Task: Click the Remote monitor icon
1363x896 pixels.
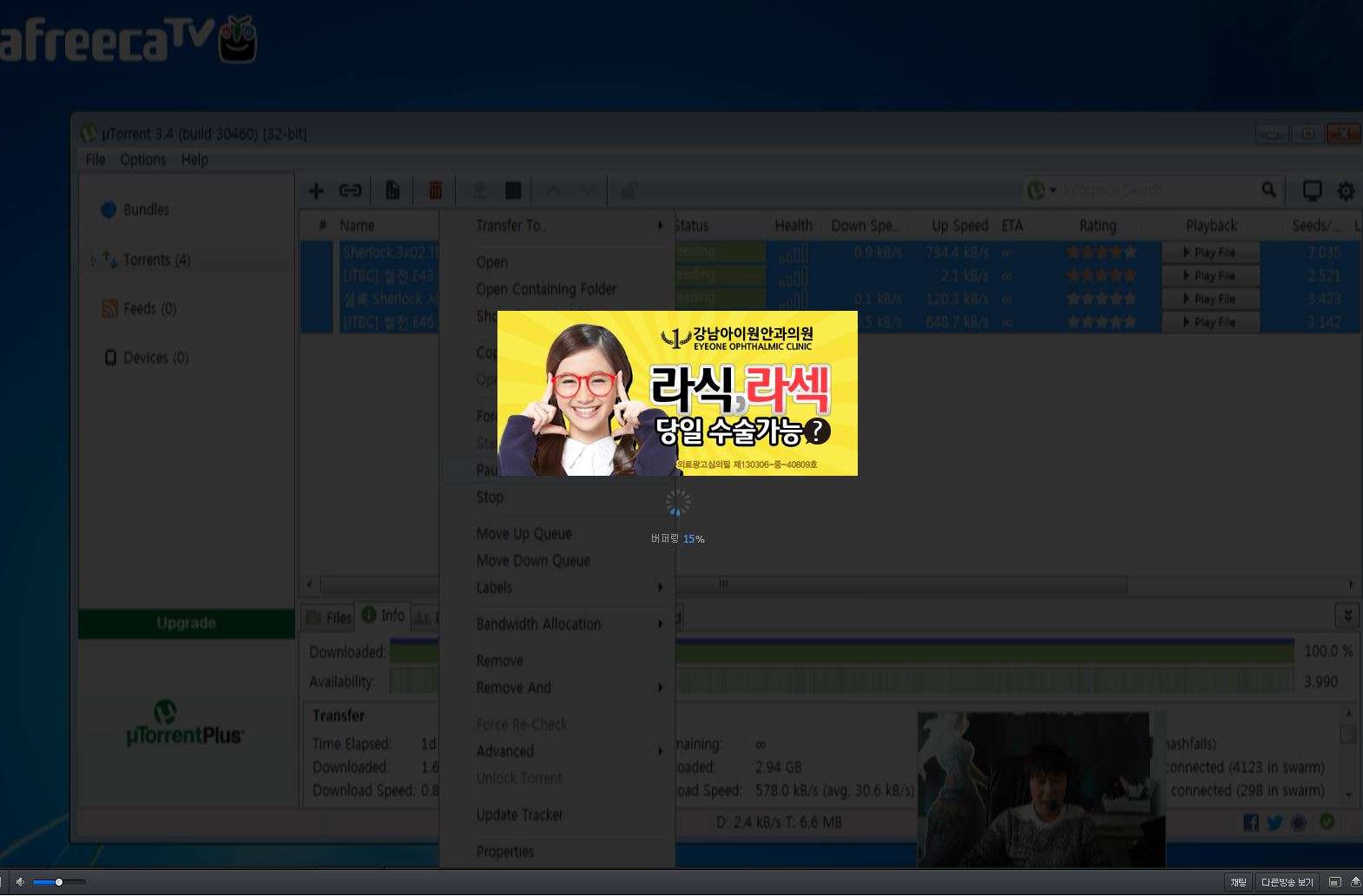Action: (x=1312, y=190)
